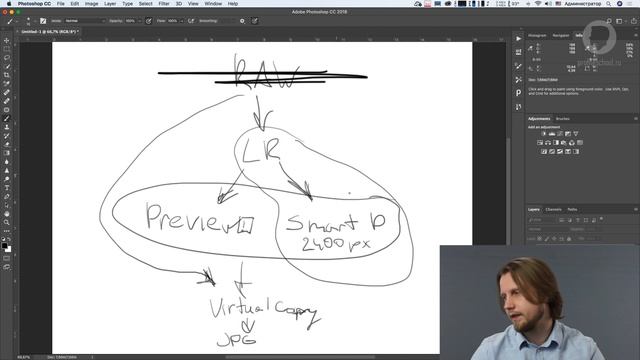
Task: Click the Opacity percentage field
Action: [130, 21]
